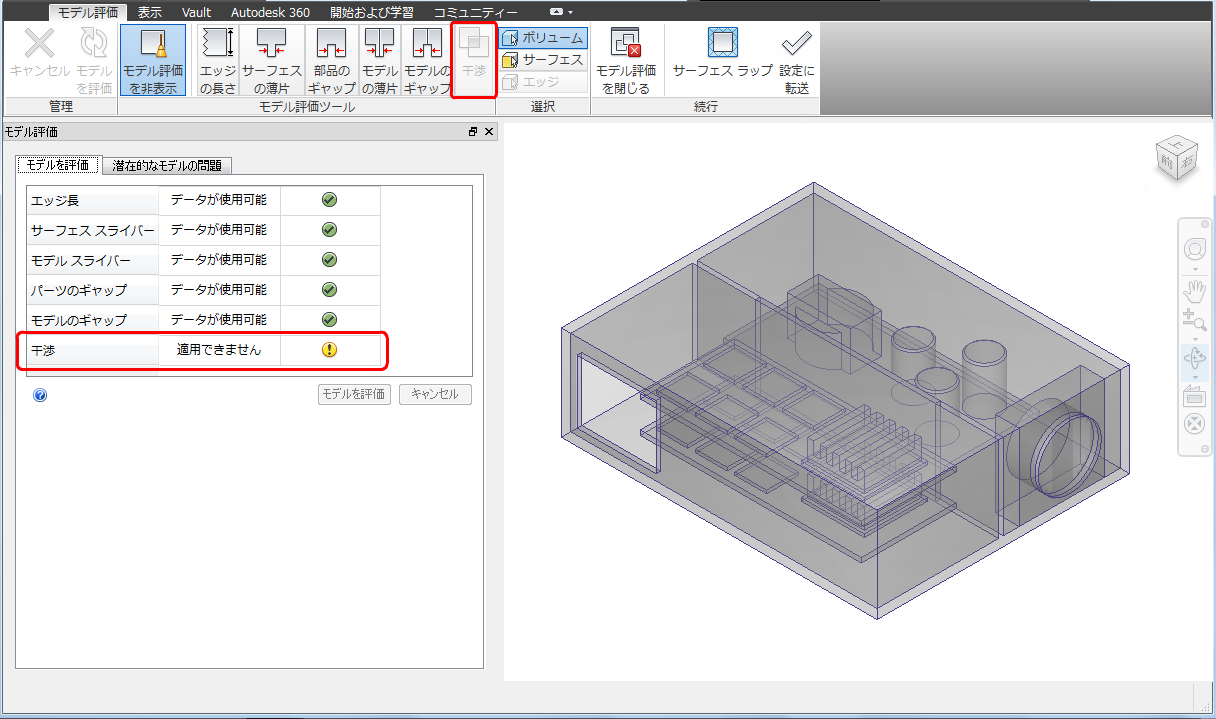The width and height of the screenshot is (1216, 719).
Task: Select the エッジ長 row label
Action: (x=92, y=201)
